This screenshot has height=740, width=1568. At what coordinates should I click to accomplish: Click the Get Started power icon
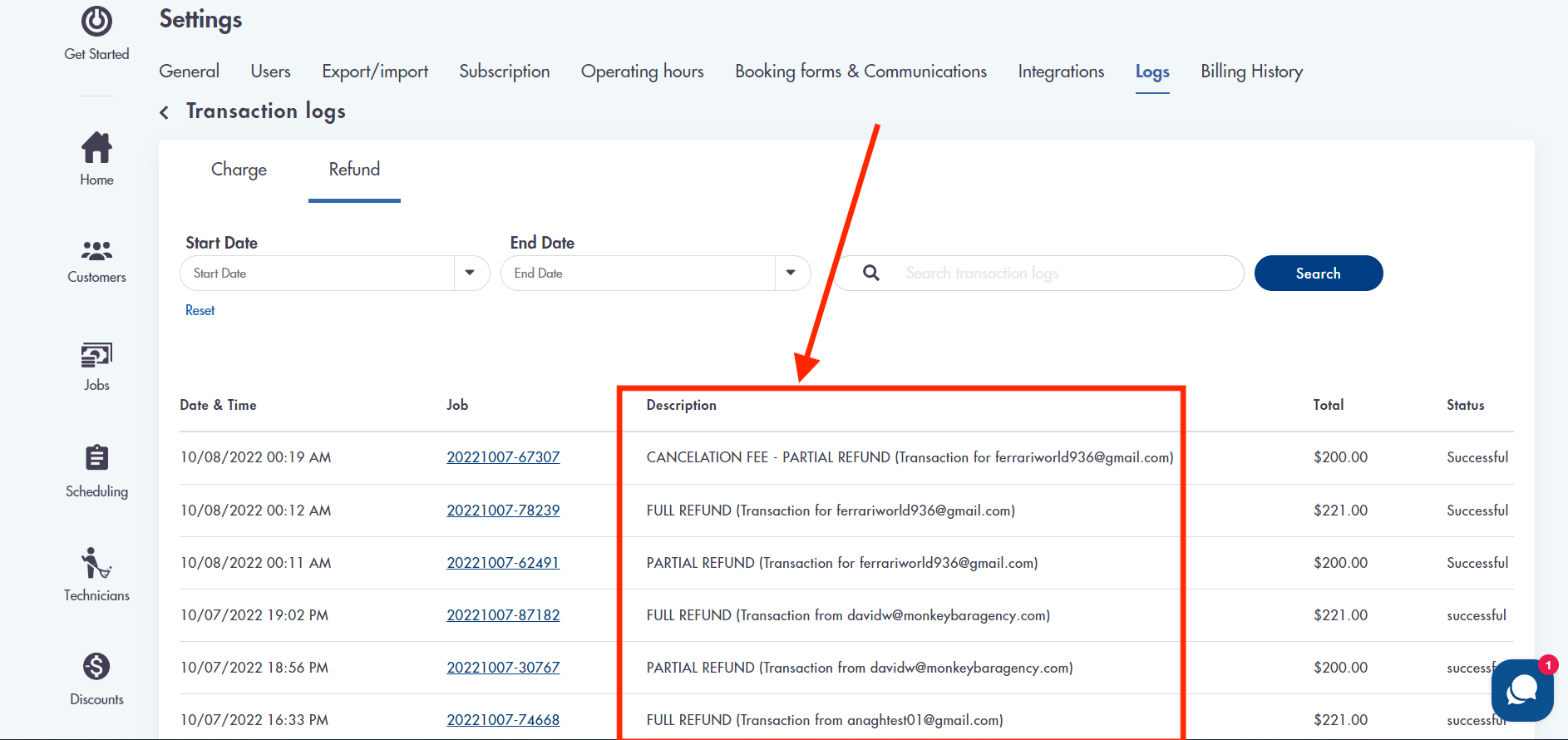(96, 22)
